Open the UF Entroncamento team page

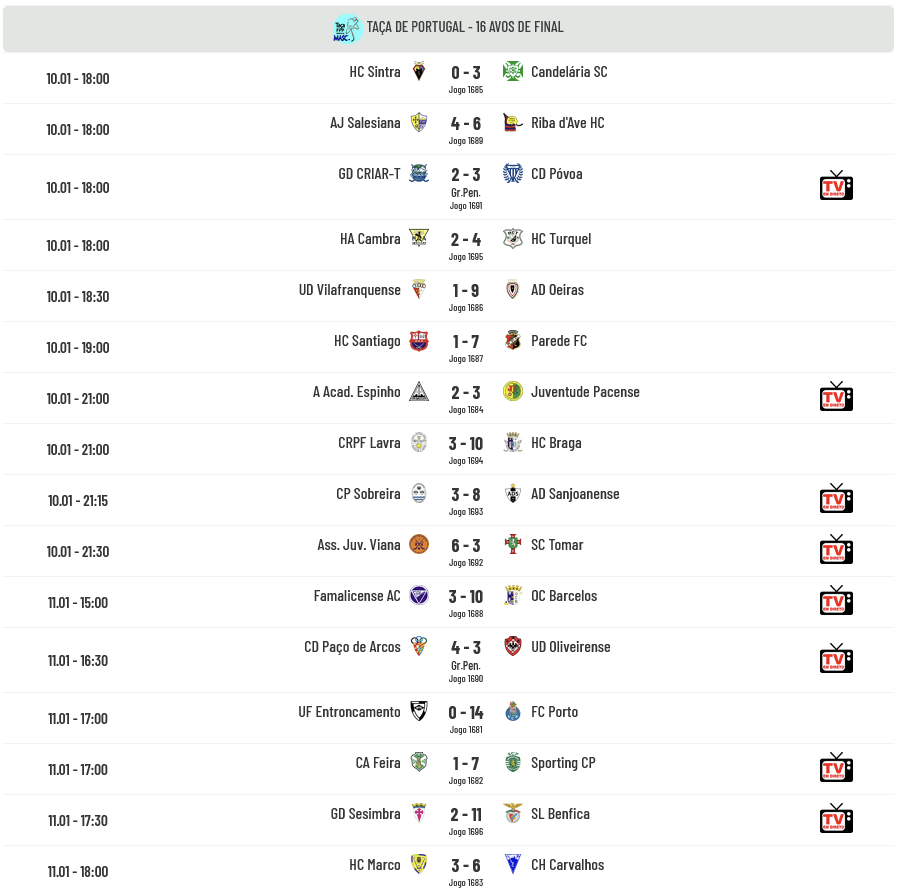[x=349, y=712]
